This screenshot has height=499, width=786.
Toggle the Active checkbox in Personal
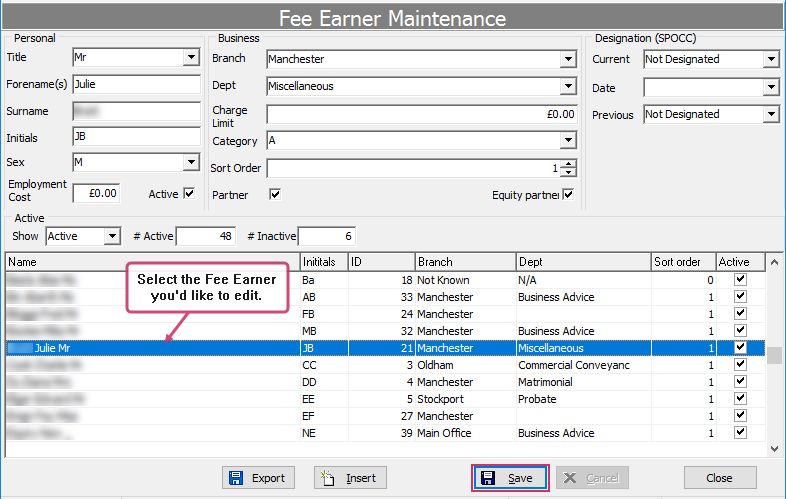click(189, 194)
